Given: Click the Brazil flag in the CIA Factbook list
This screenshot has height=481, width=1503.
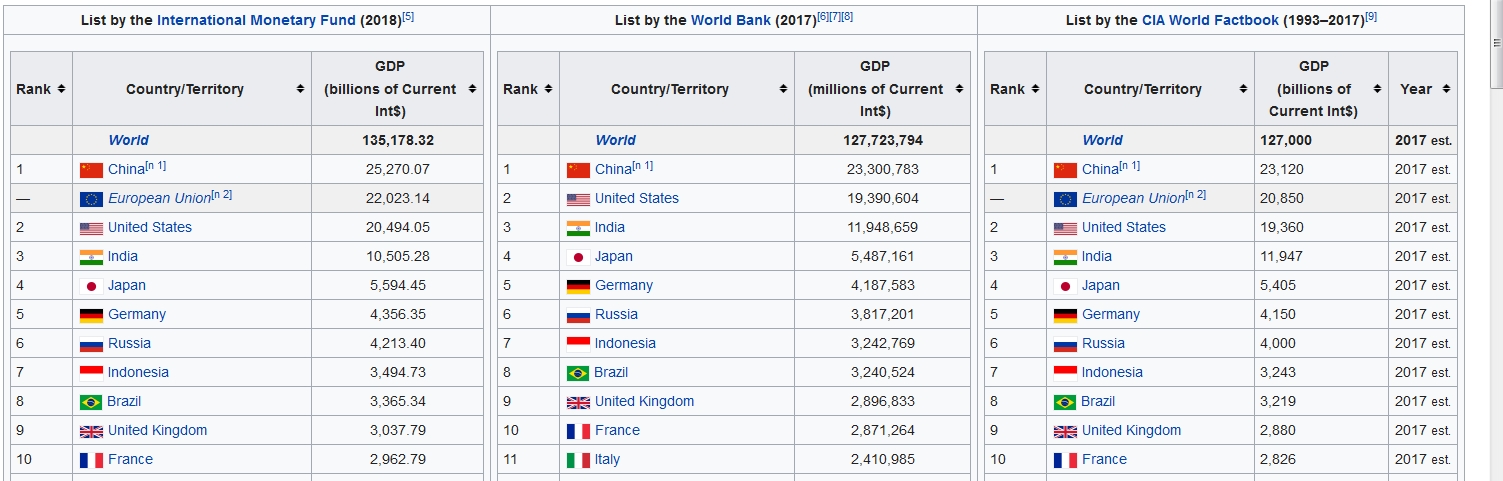Looking at the screenshot, I should (x=1065, y=402).
